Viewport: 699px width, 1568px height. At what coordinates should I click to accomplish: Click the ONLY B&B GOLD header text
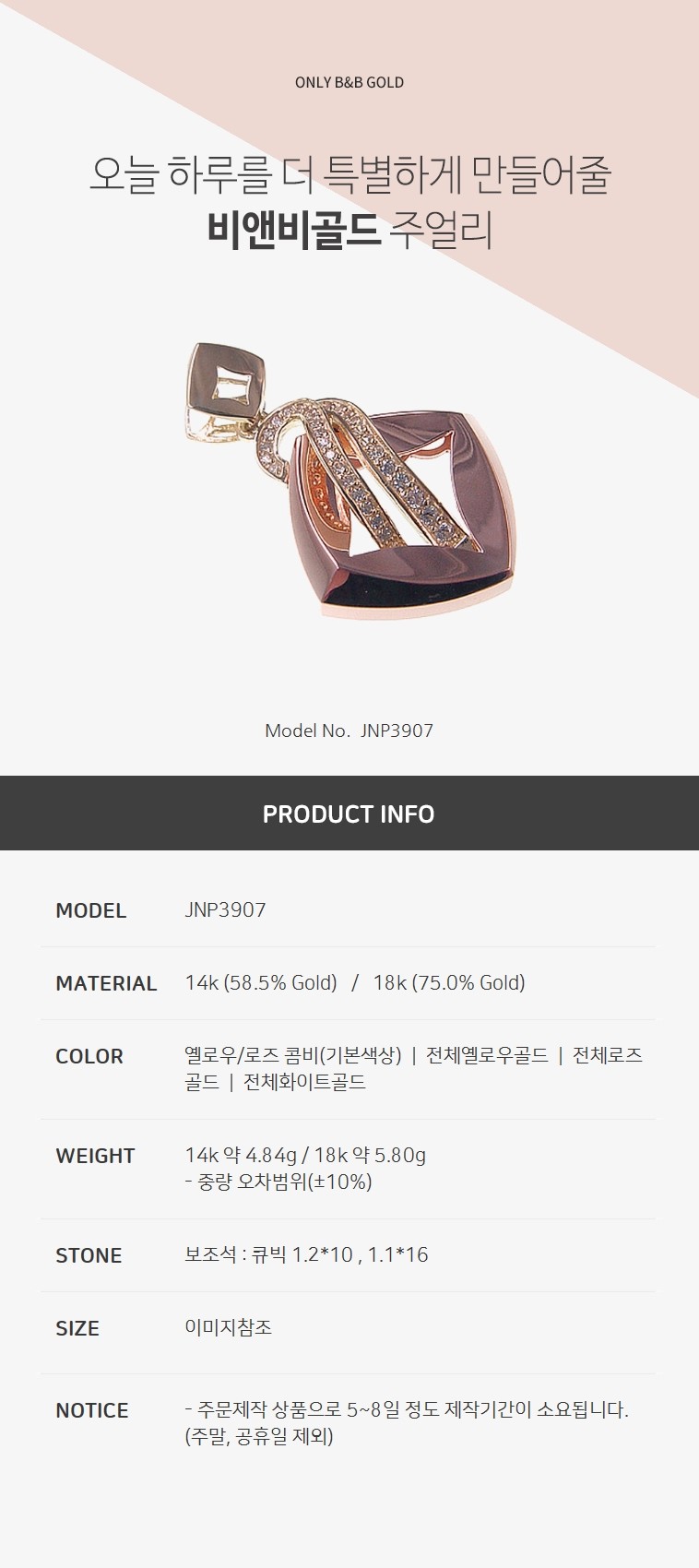coord(349,82)
